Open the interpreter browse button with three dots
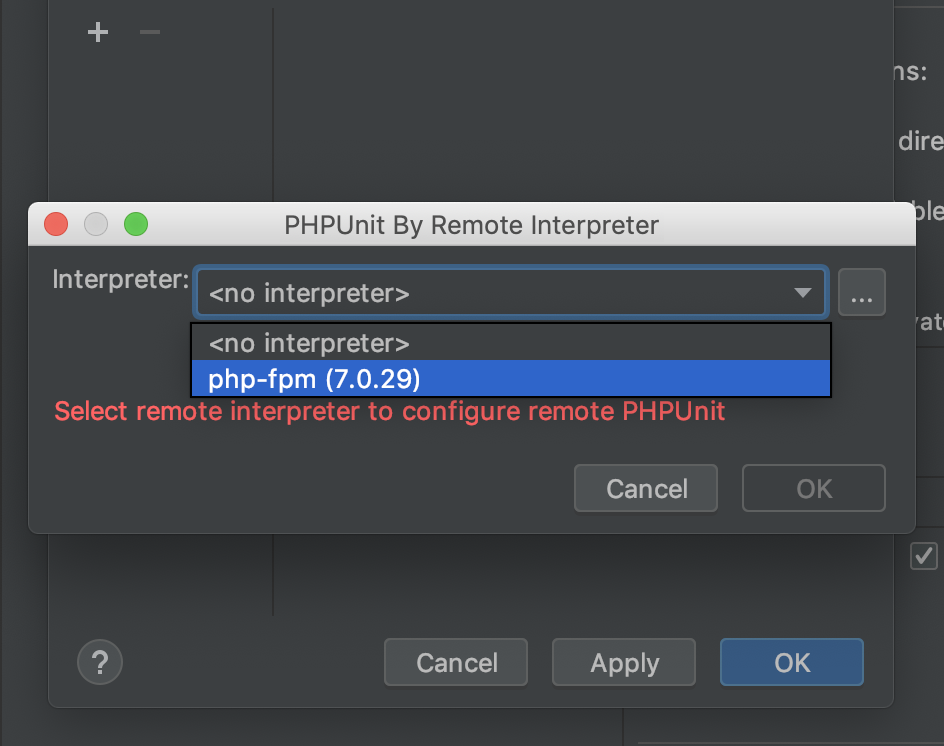Screen dimensions: 944x746 (861, 293)
